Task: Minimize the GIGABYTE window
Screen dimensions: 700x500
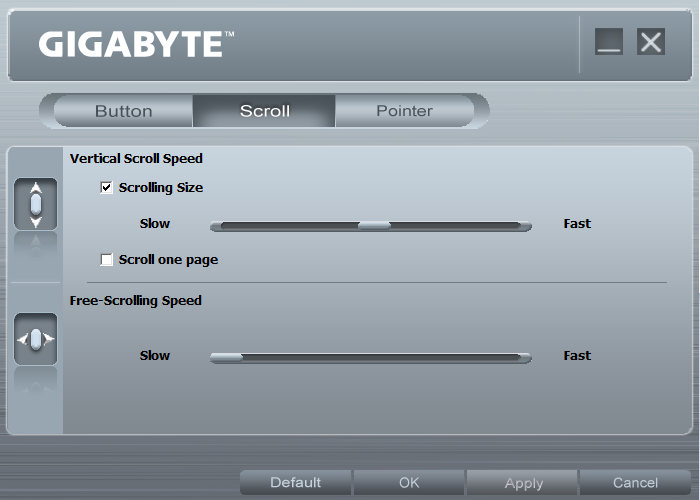Action: click(609, 42)
